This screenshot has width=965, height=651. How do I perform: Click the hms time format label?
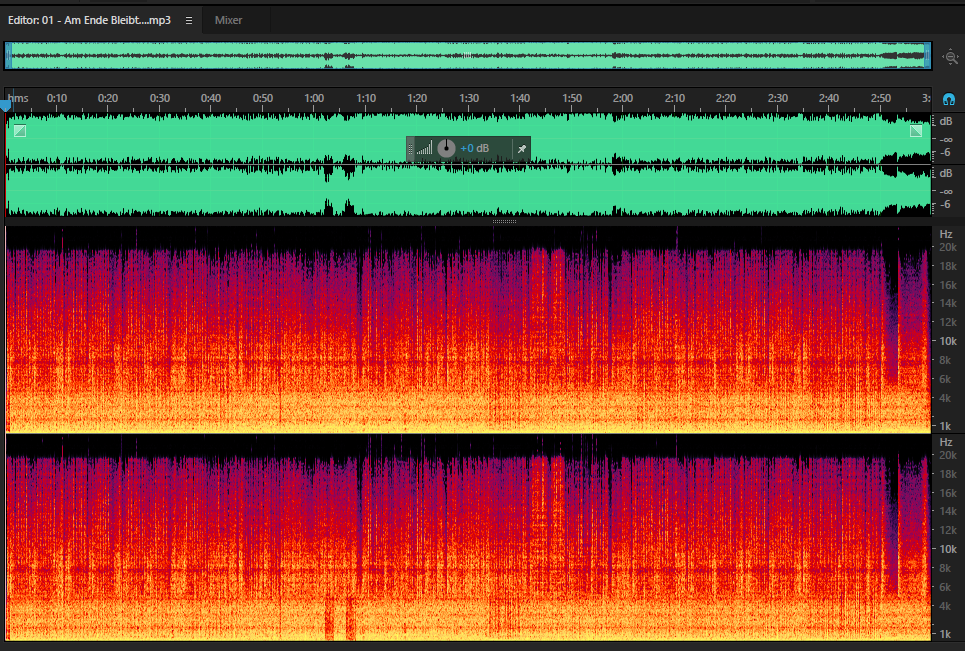pyautogui.click(x=18, y=98)
